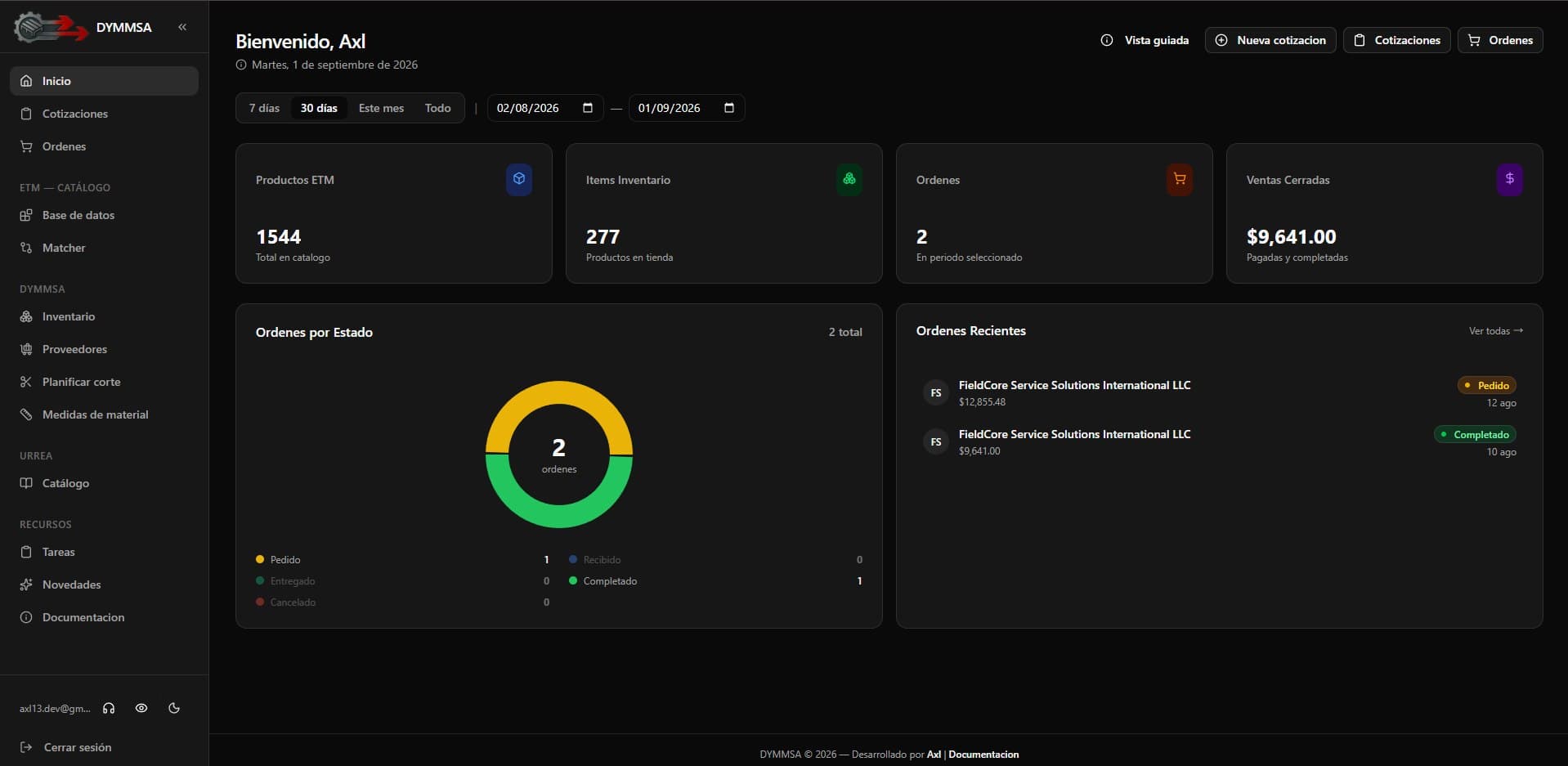
Task: Click the URREA Catálogo book icon
Action: pyautogui.click(x=26, y=483)
